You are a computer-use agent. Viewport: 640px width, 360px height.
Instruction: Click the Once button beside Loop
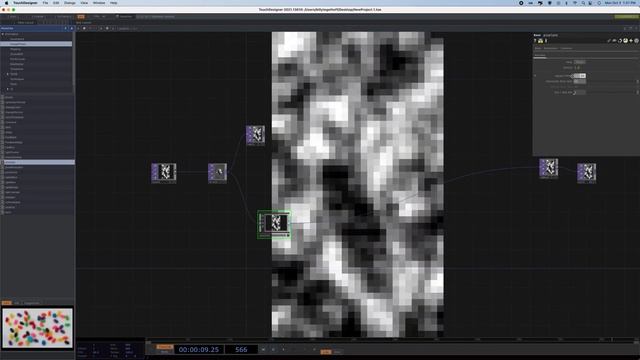[x=338, y=352]
